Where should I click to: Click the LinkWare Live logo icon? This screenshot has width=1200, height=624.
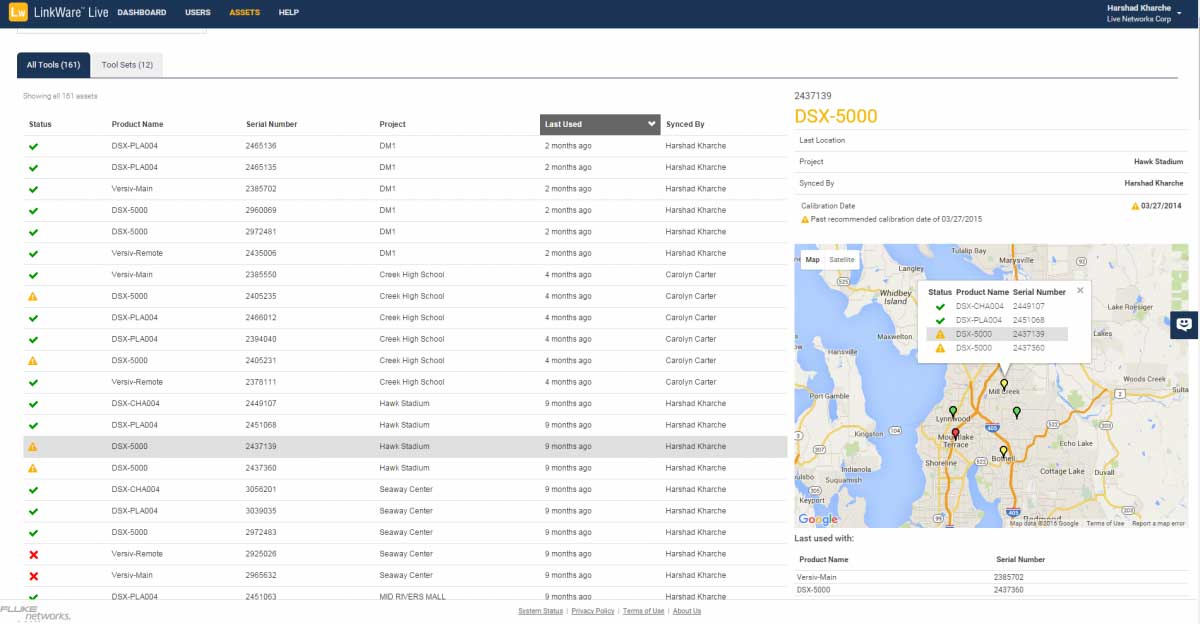coord(17,13)
